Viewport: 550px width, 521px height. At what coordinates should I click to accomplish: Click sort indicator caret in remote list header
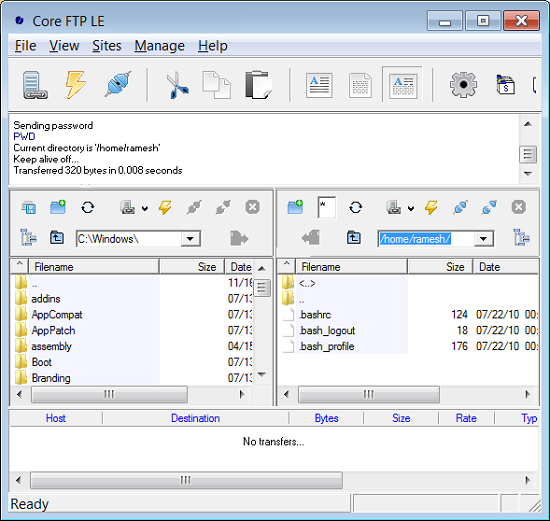coord(287,263)
